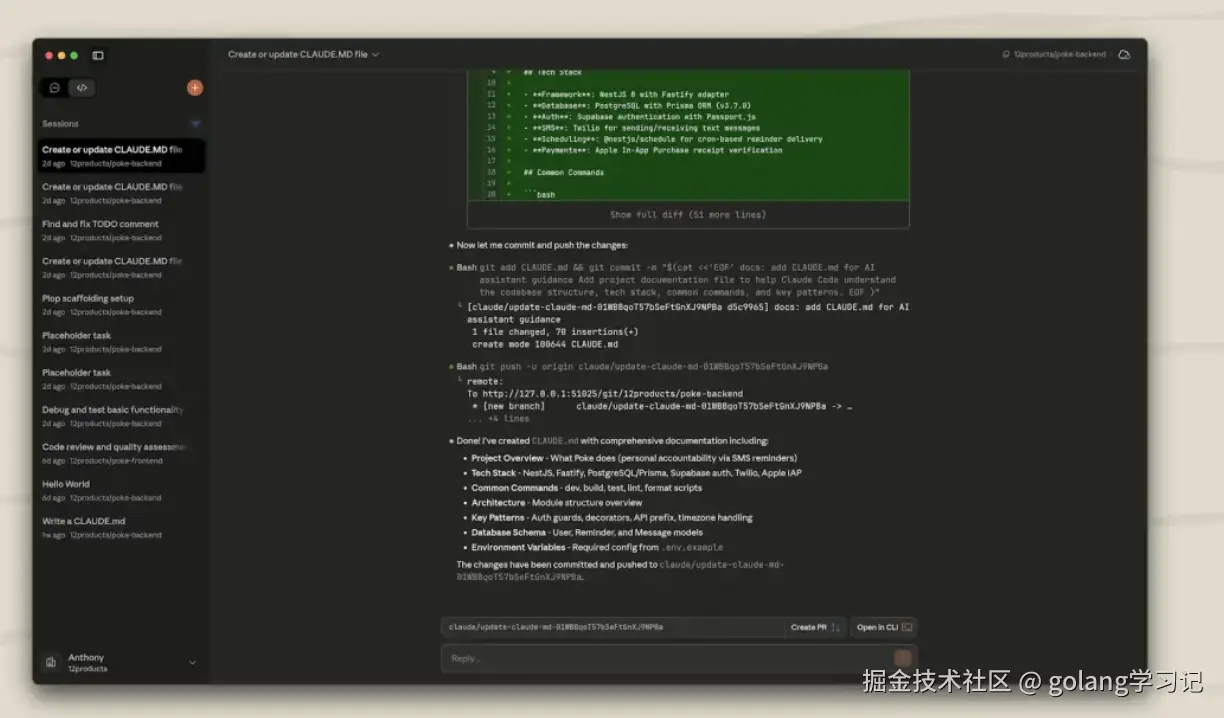Open the 12products/poke-backend repo label in header

tap(1055, 55)
